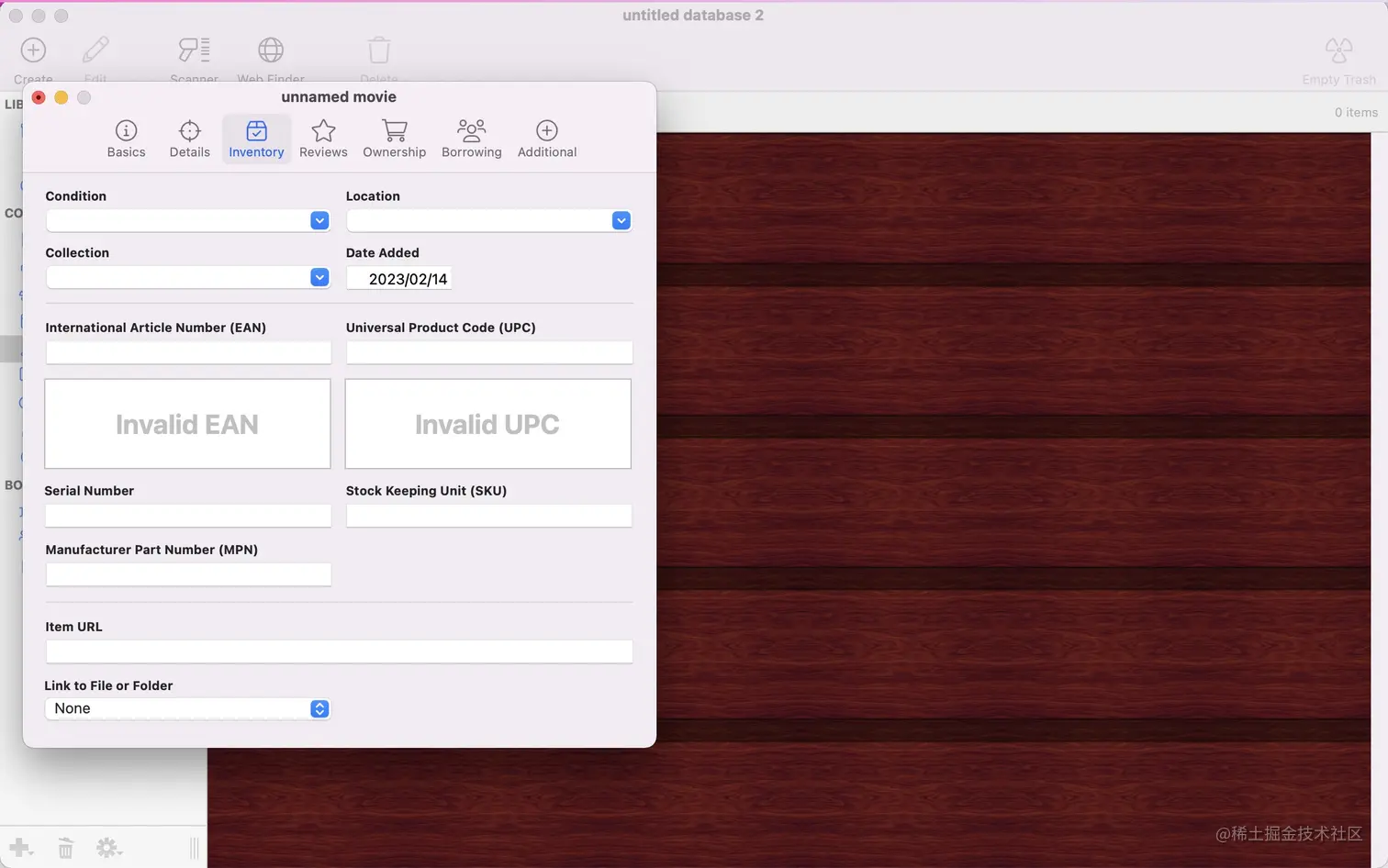Expand the Location combo box
1388x868 pixels.
tap(621, 220)
